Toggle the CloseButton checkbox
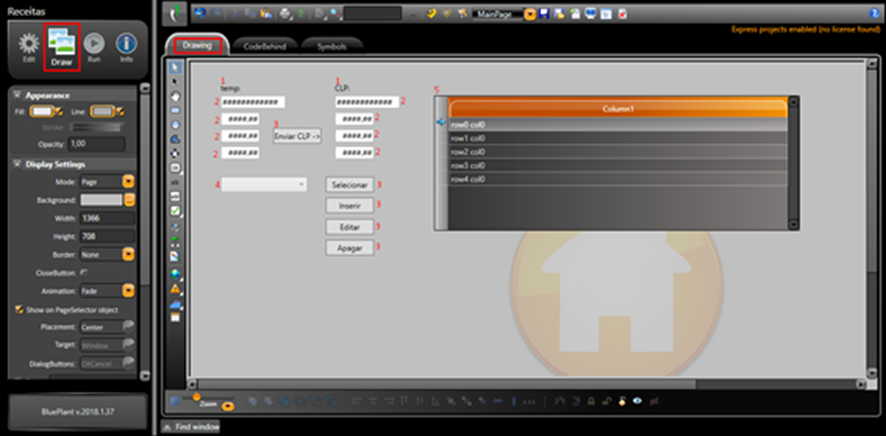This screenshot has height=436, width=886. pyautogui.click(x=83, y=271)
